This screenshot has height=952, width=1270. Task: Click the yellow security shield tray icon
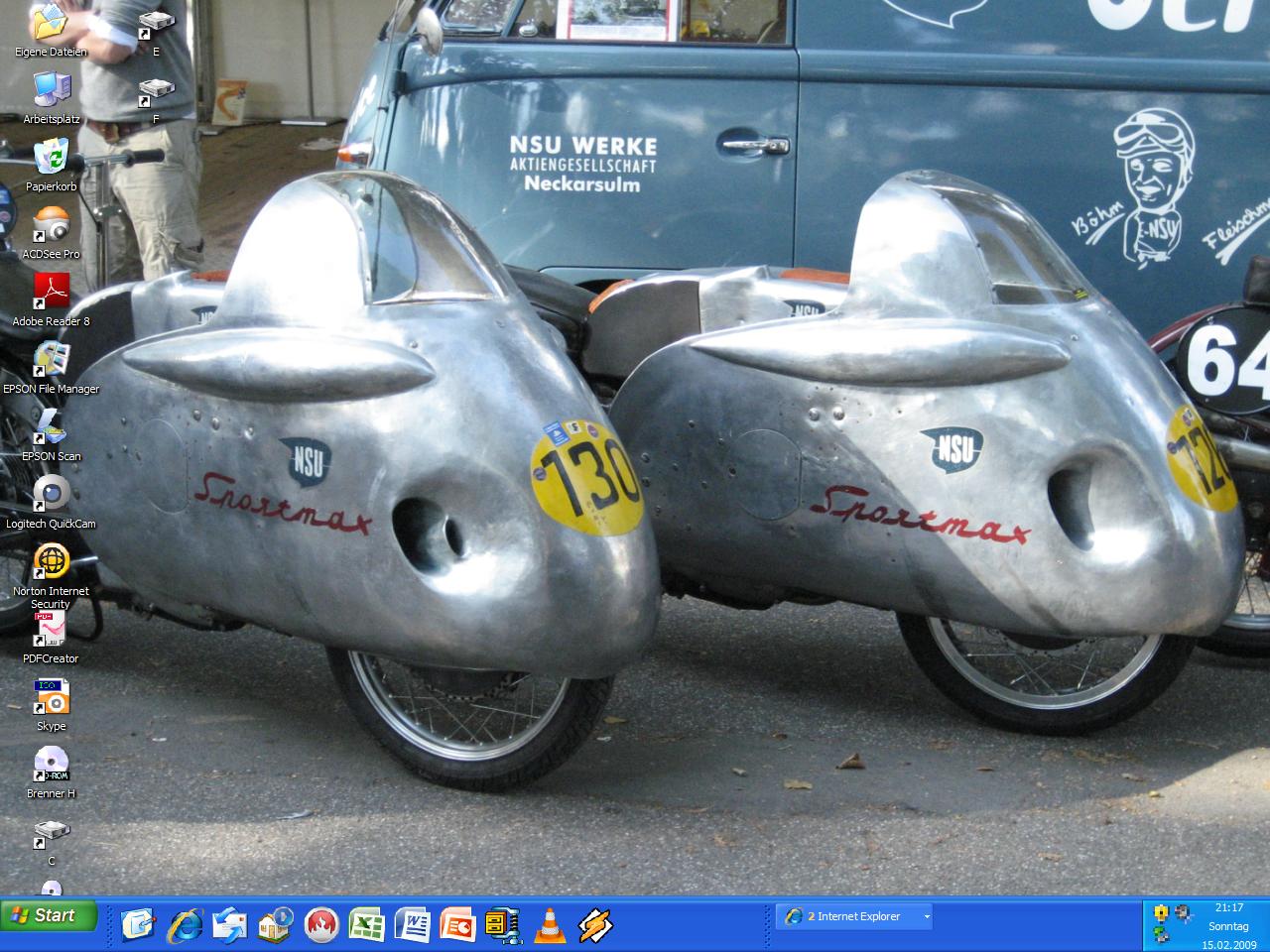pos(1160,913)
